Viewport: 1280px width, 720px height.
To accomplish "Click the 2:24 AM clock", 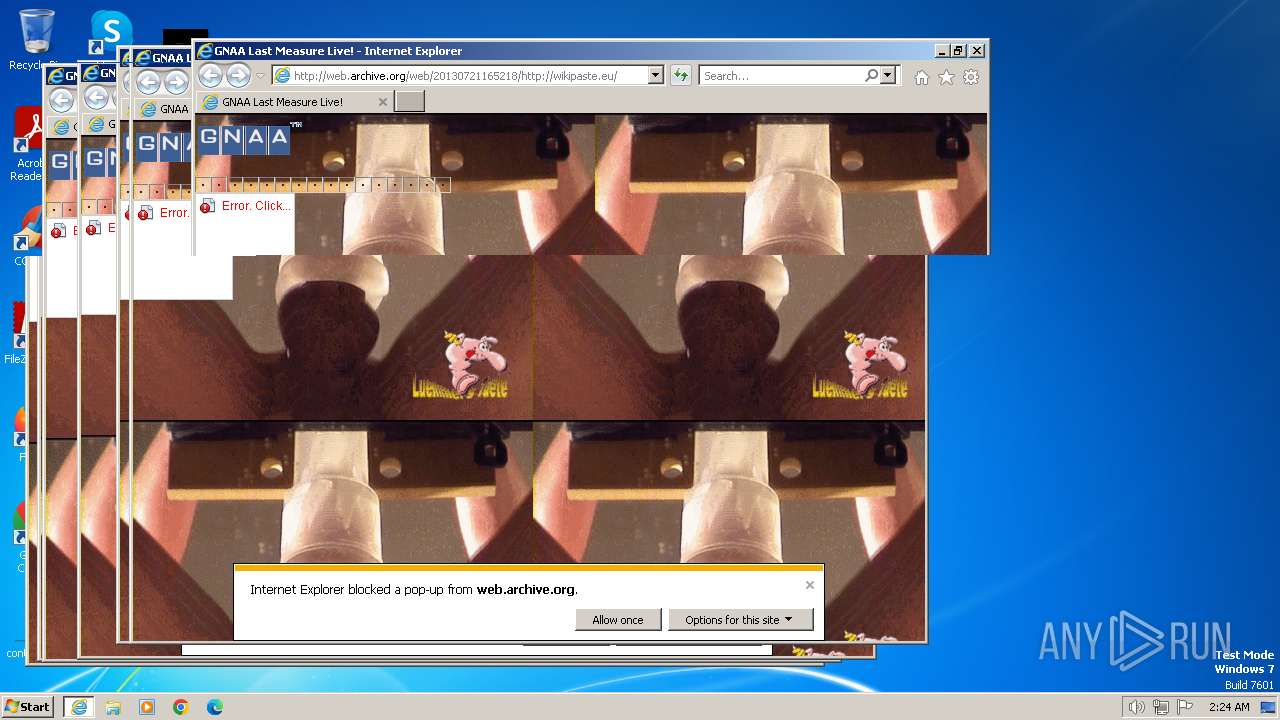I will coord(1229,707).
